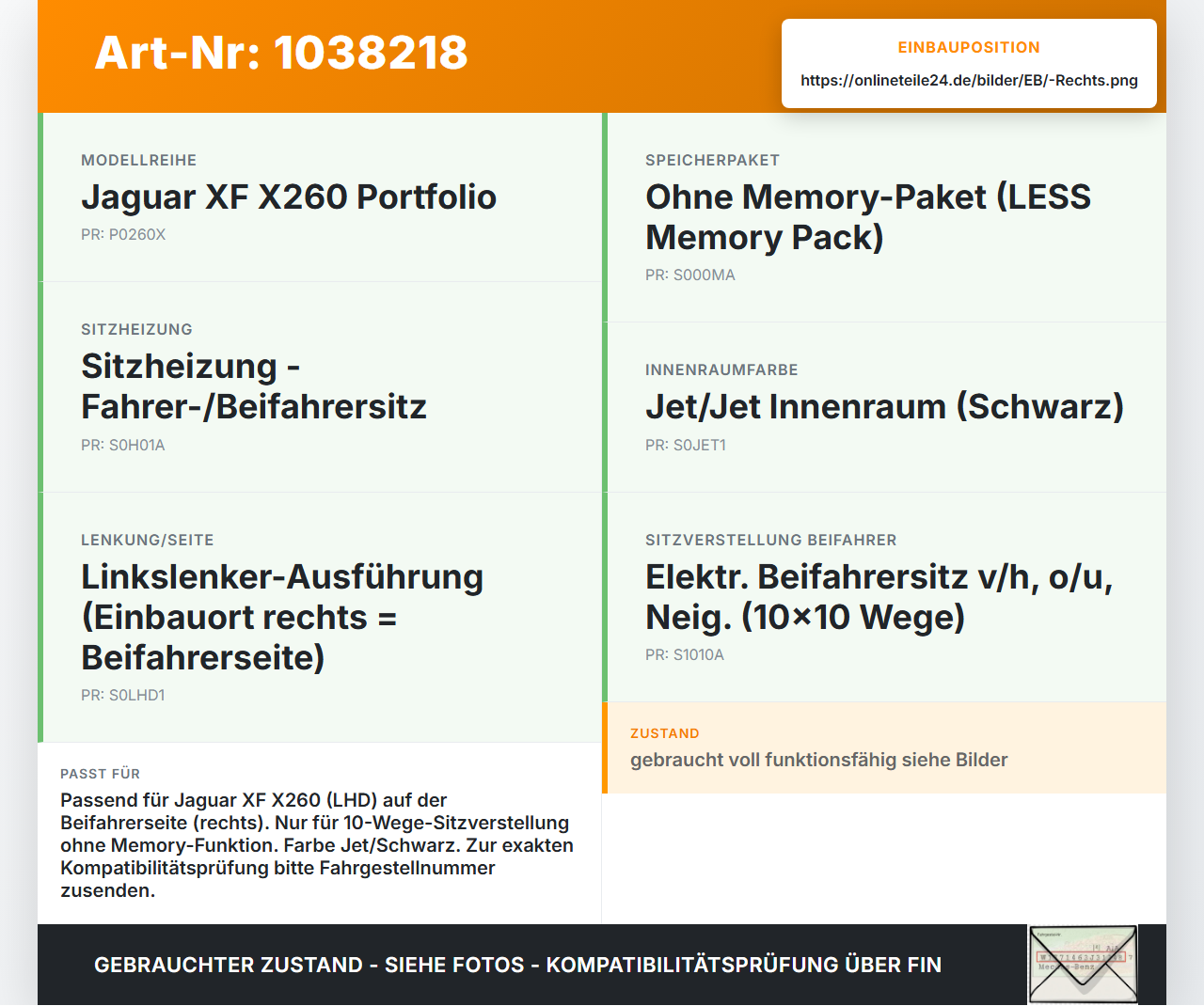Select the Sitzheizung Fahrer-/Beifahrersitz value
1204x1006 pixels.
(x=254, y=386)
